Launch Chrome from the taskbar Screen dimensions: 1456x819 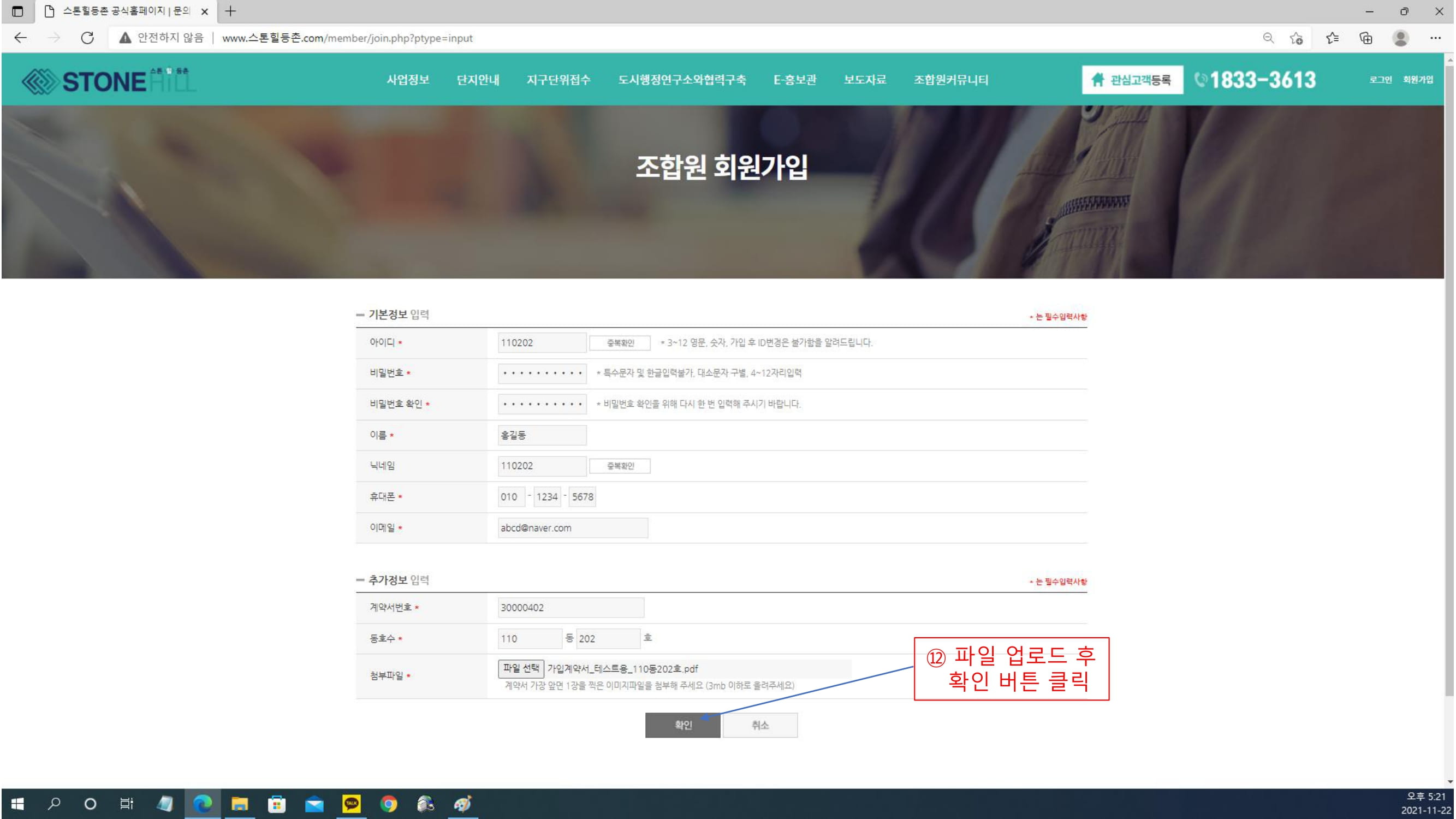(388, 803)
